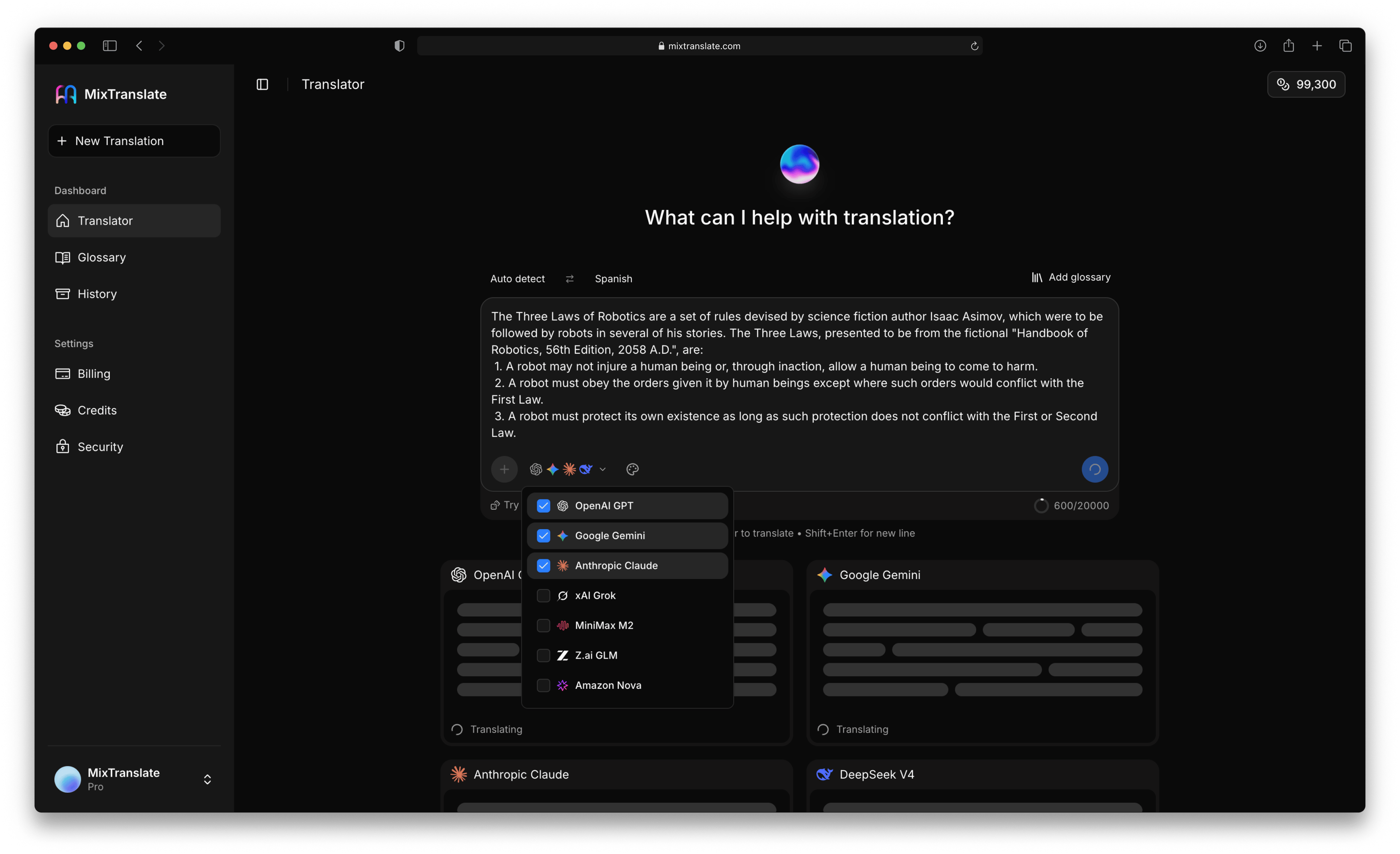Uncheck the OpenAI GPT checkbox
The image size is (1400, 854).
pos(543,506)
